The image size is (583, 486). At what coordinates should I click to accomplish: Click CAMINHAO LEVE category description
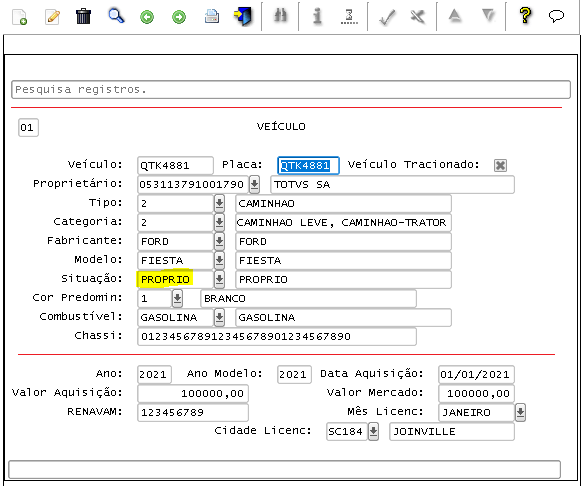tap(343, 222)
